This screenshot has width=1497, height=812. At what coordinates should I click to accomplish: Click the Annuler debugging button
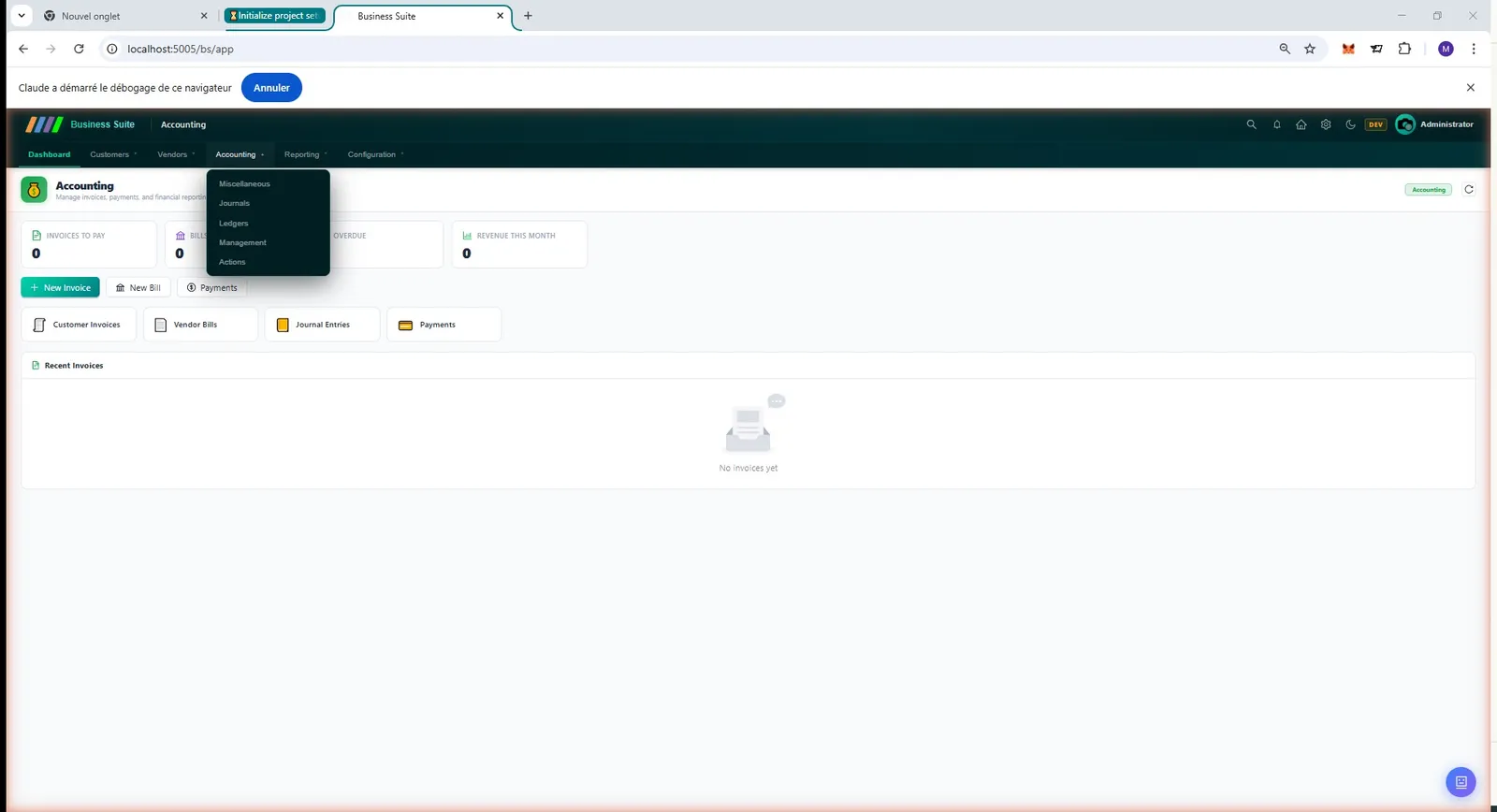pyautogui.click(x=271, y=88)
